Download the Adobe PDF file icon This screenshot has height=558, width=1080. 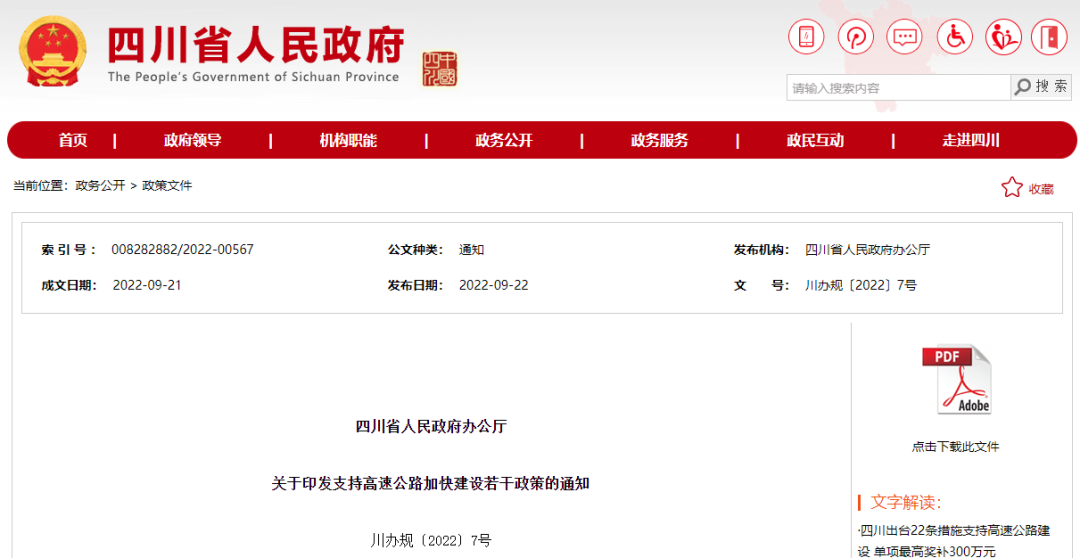coord(956,379)
